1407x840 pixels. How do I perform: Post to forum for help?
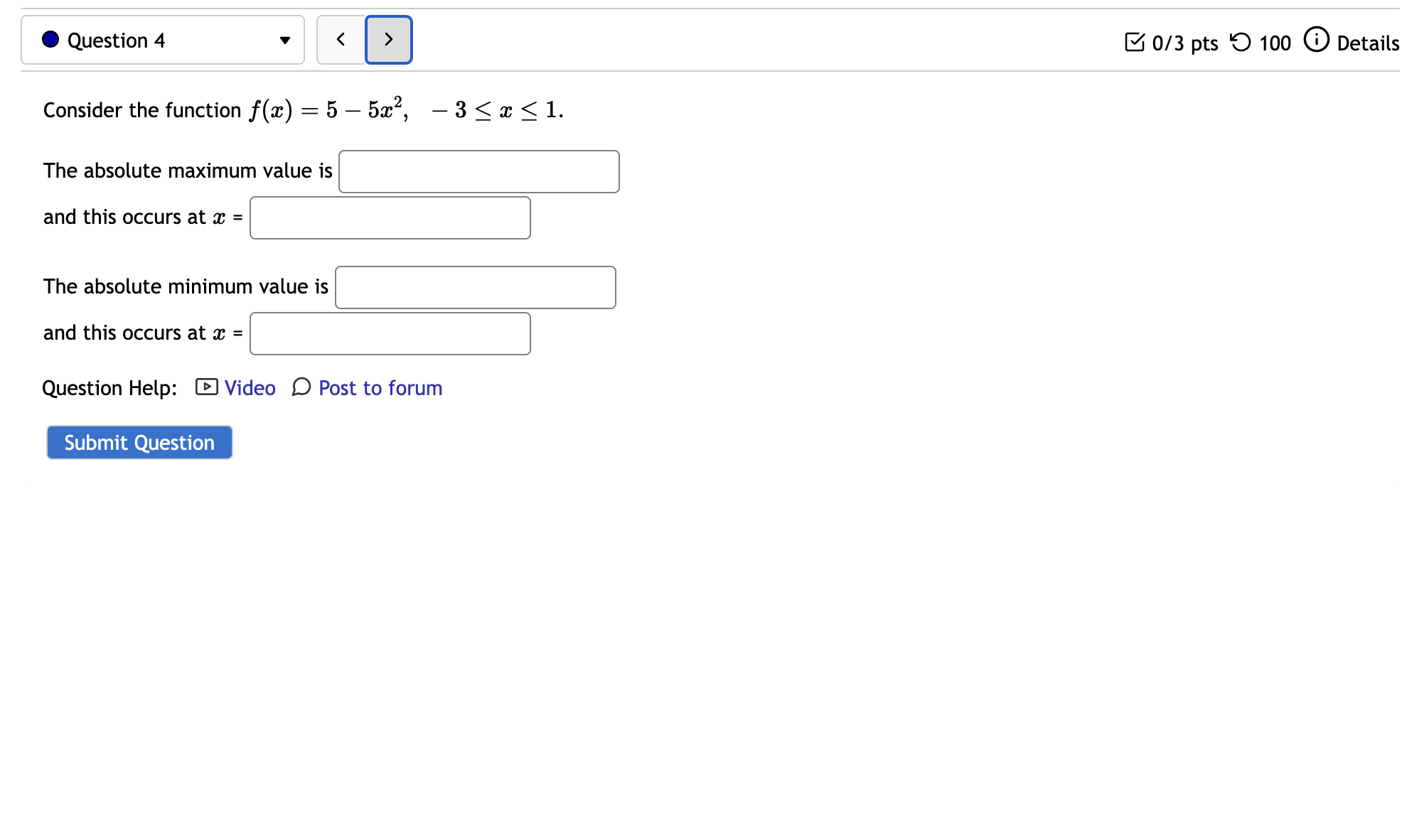(x=380, y=387)
